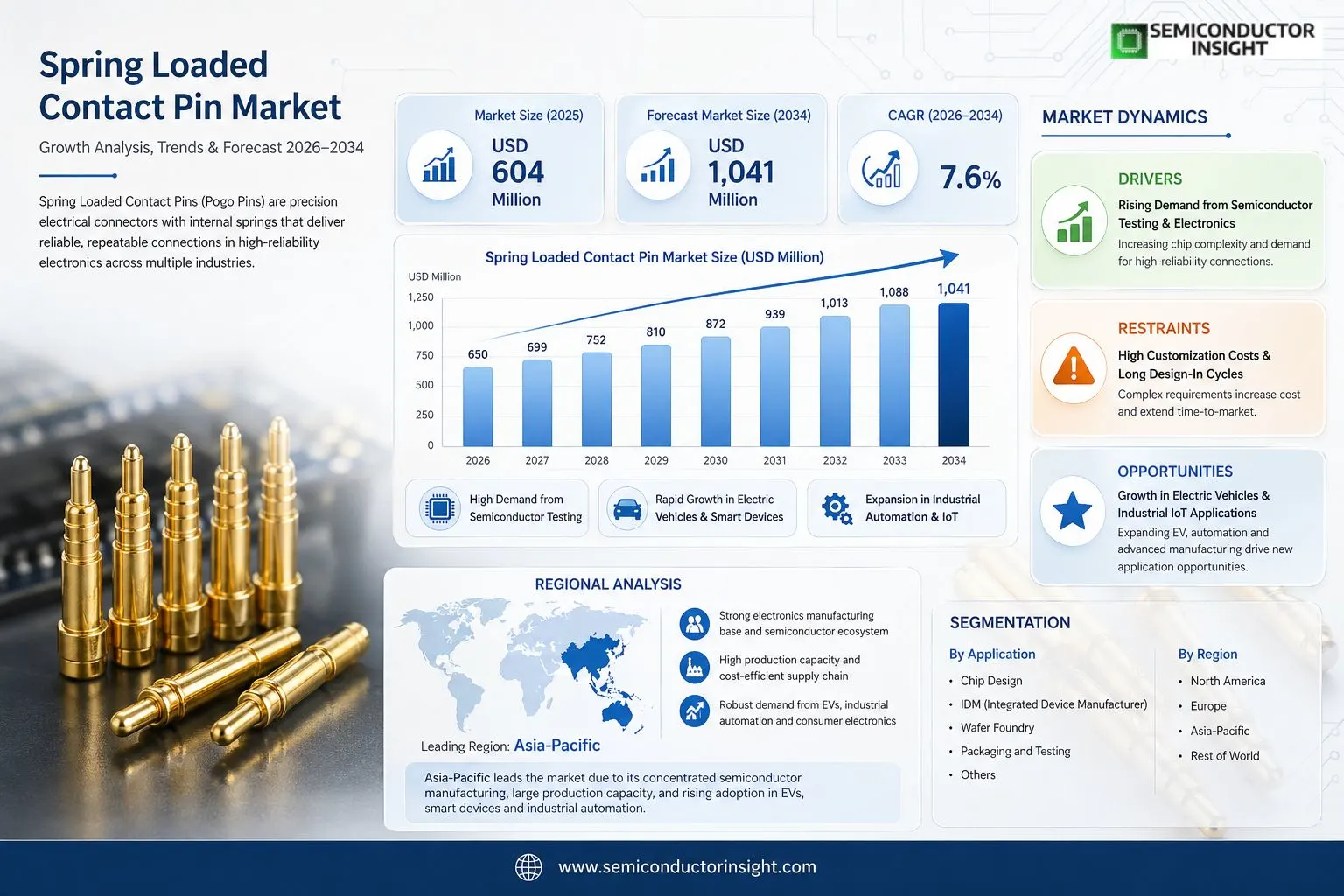Click the gears icon for Industrial Automation
The width and height of the screenshot is (1344, 896).
point(836,508)
